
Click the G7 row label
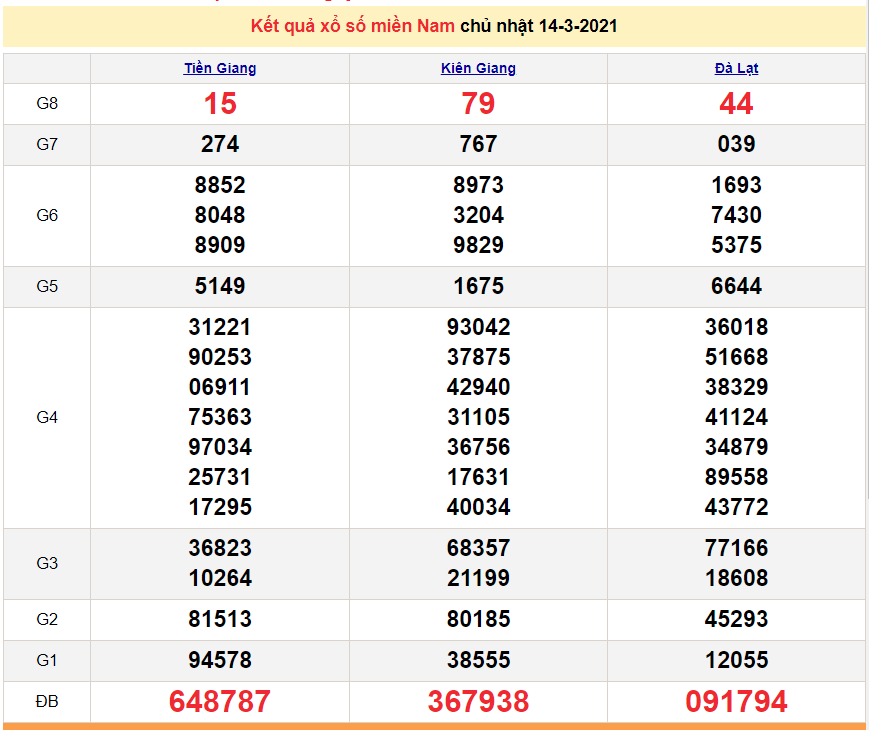pyautogui.click(x=47, y=144)
